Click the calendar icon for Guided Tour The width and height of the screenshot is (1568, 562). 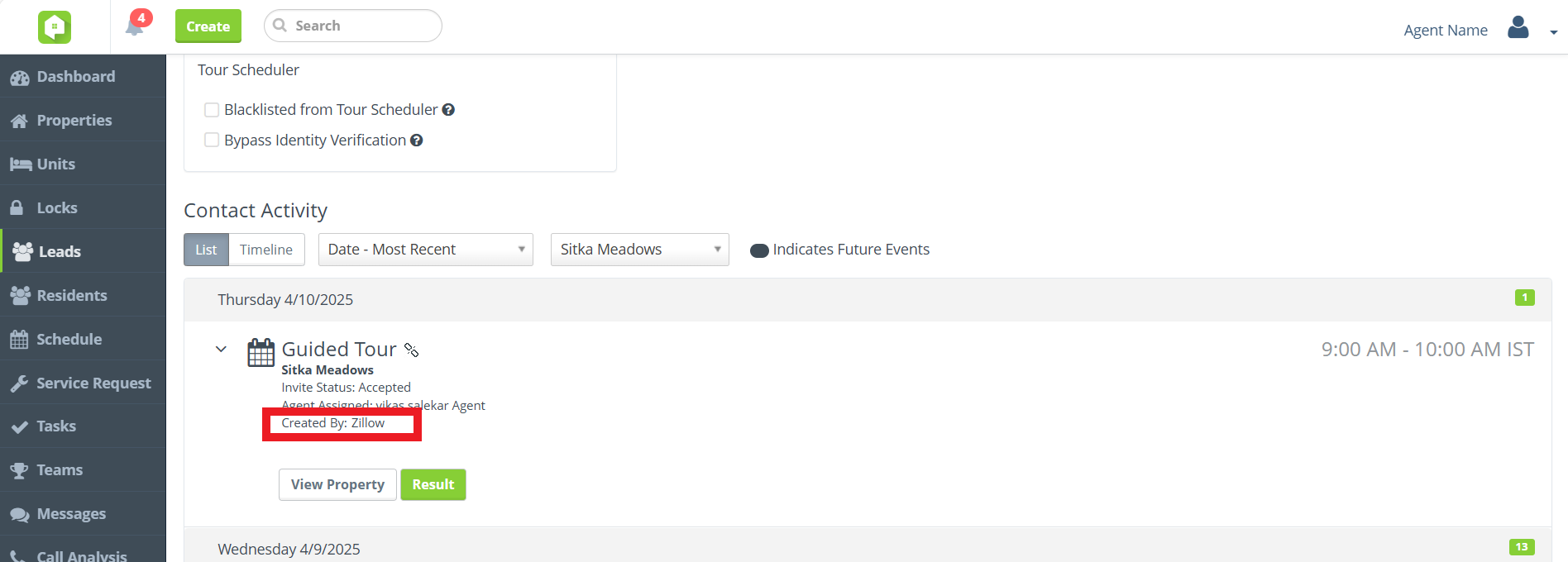(261, 352)
